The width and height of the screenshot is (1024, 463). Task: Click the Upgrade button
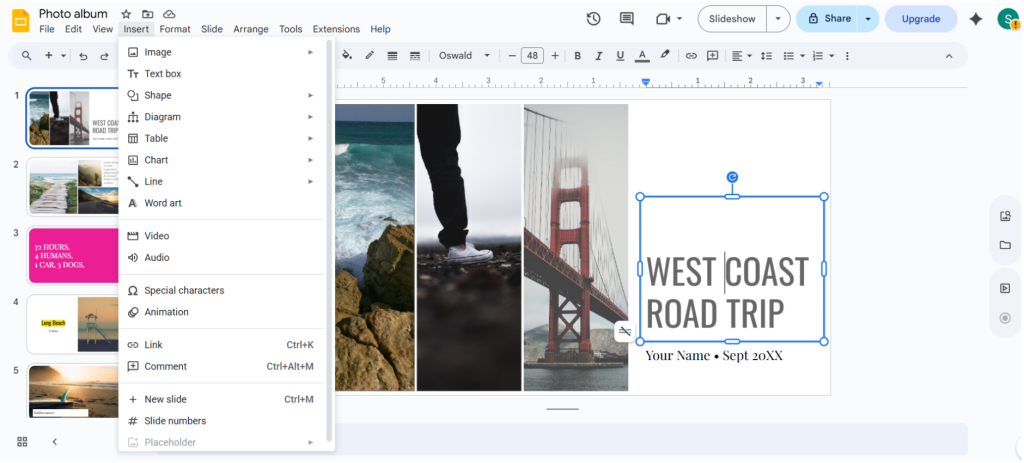coord(921,19)
